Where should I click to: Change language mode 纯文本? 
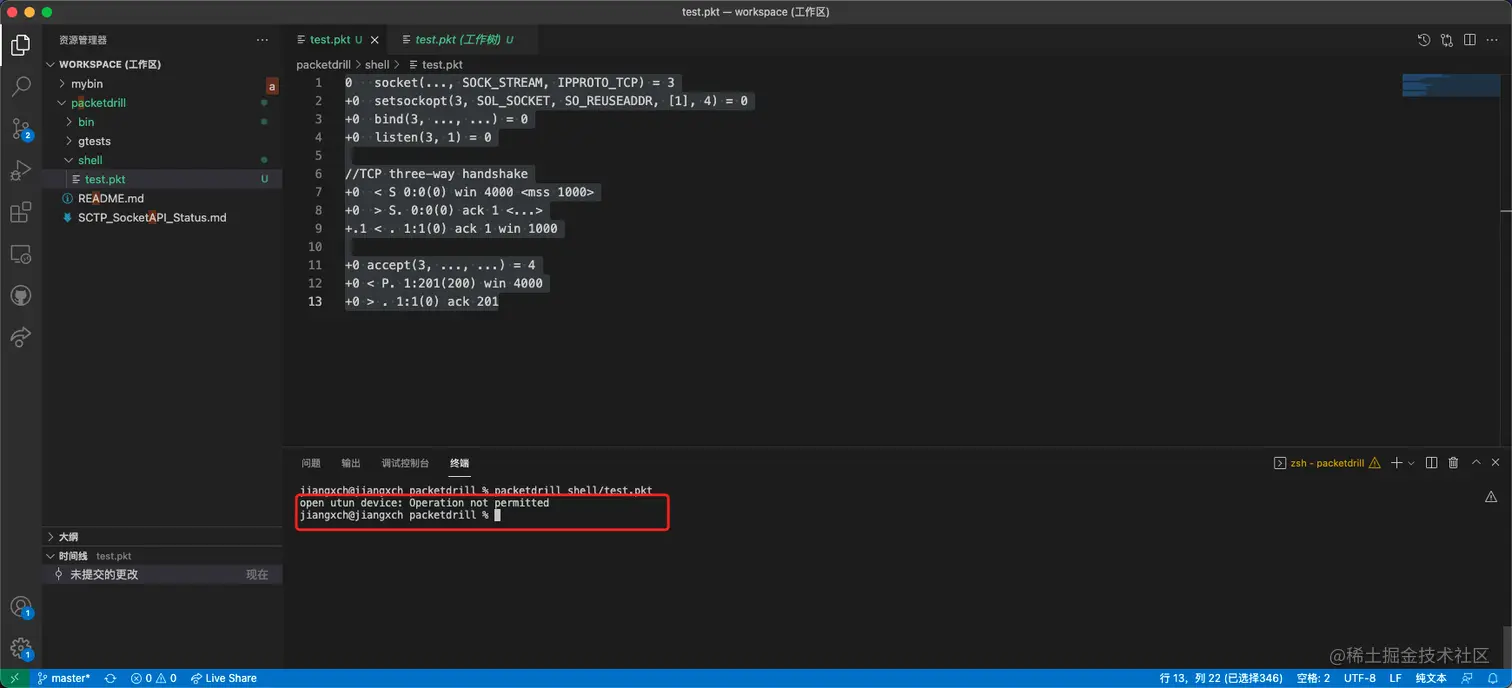coord(1430,678)
